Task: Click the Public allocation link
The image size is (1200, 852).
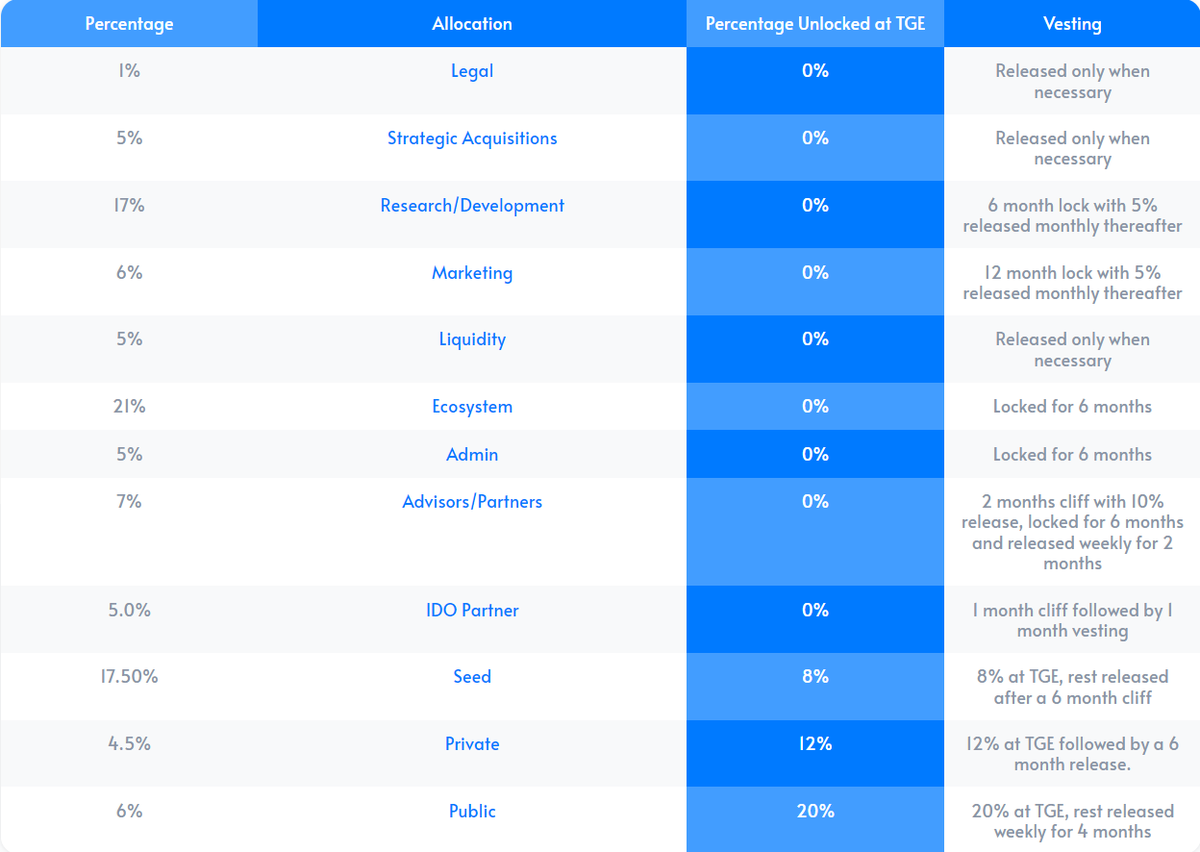Action: [472, 810]
